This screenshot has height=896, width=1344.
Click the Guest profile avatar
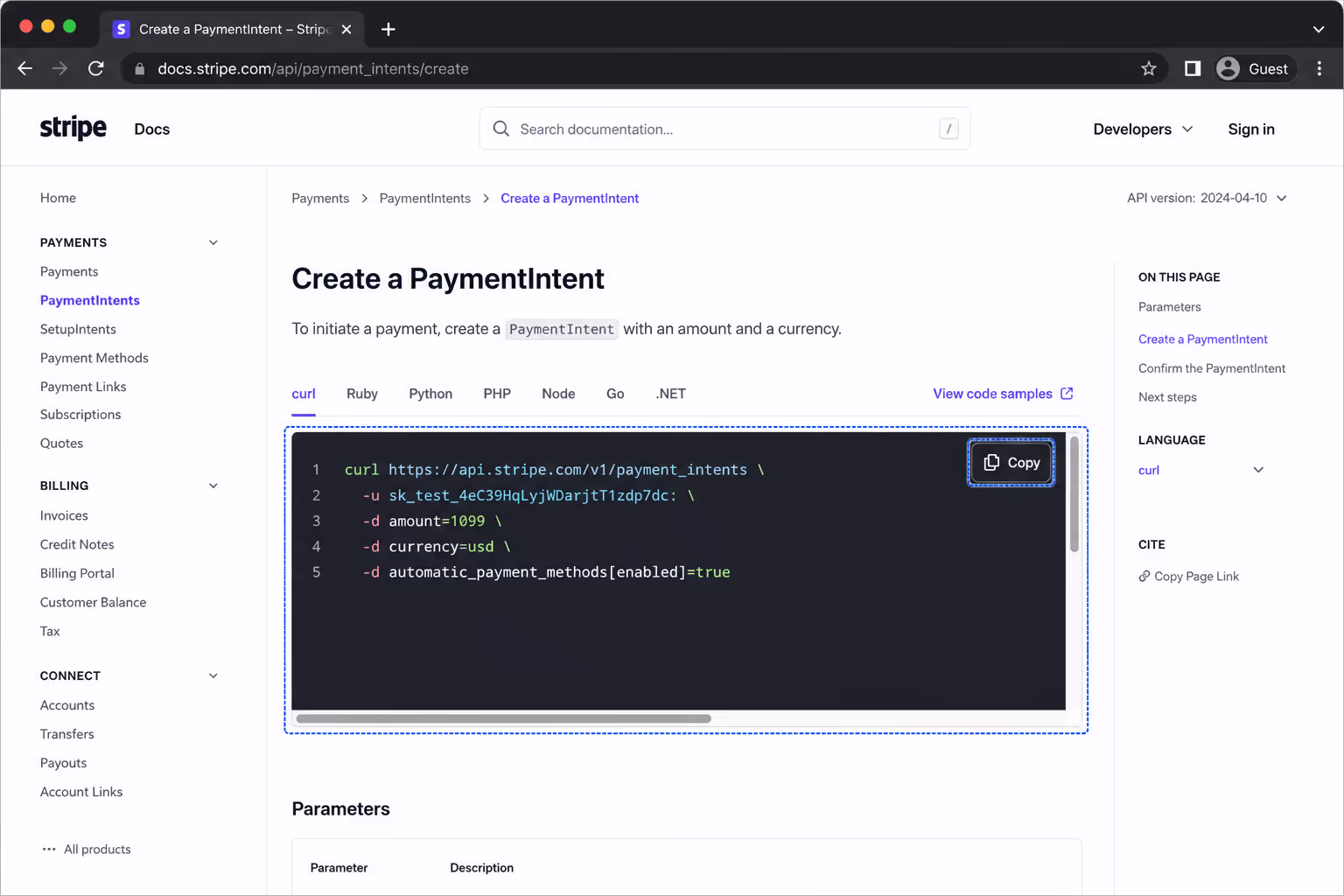pos(1228,68)
